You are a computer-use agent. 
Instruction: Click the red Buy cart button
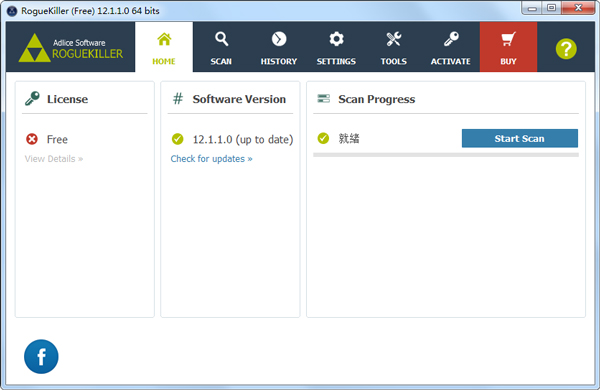click(508, 47)
